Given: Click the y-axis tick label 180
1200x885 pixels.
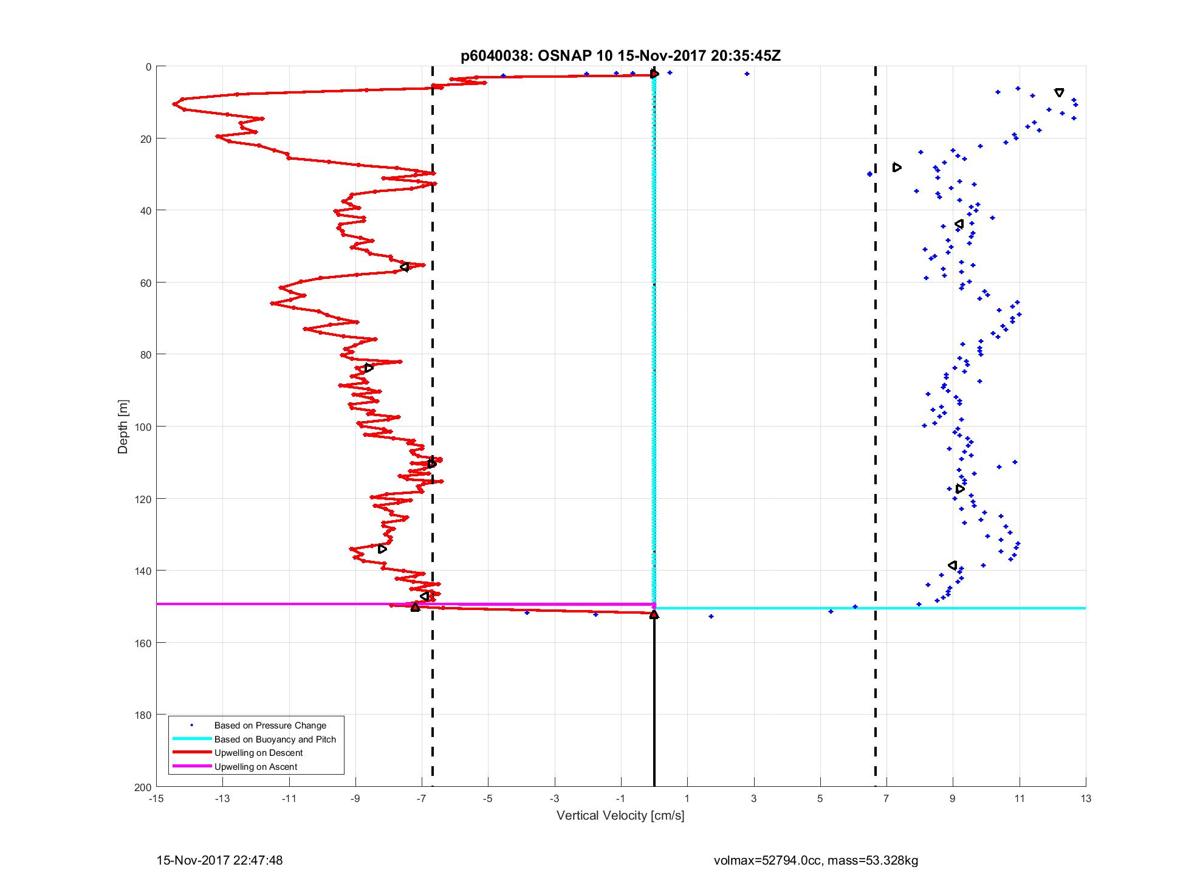Looking at the screenshot, I should click(142, 715).
